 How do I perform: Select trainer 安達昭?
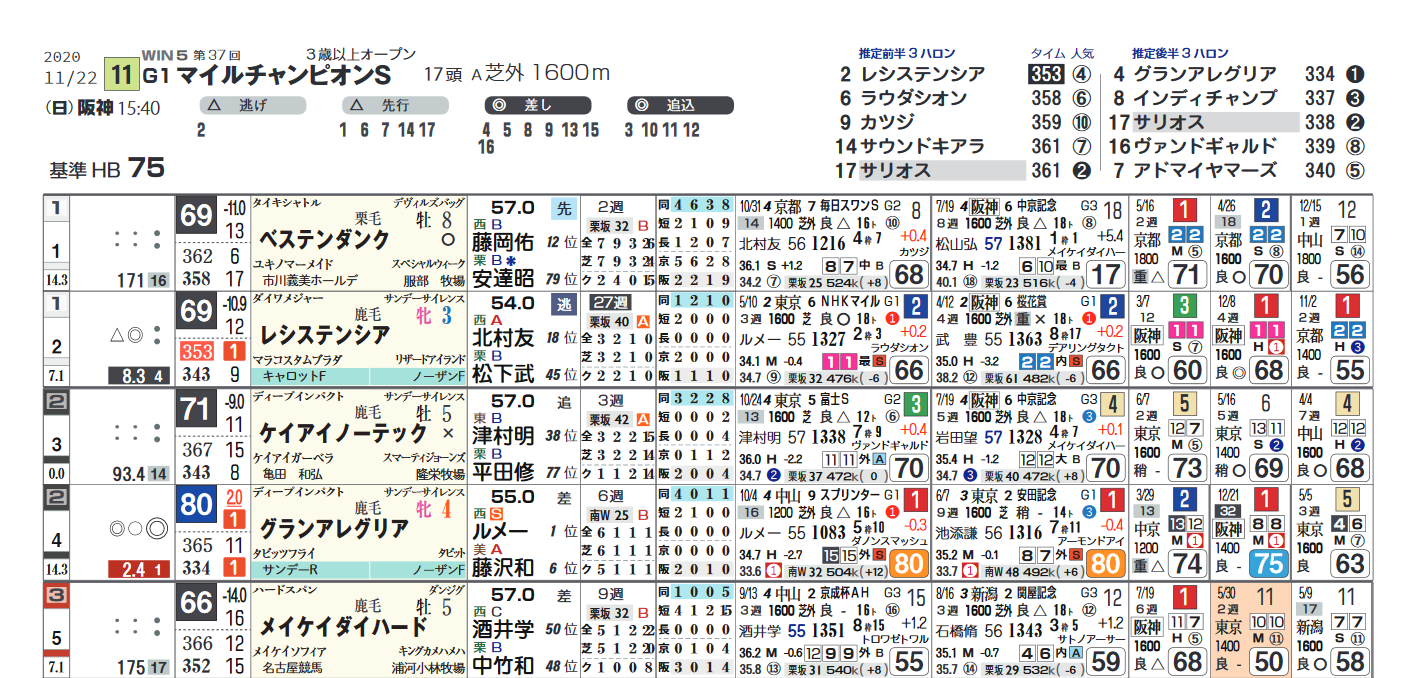504,278
